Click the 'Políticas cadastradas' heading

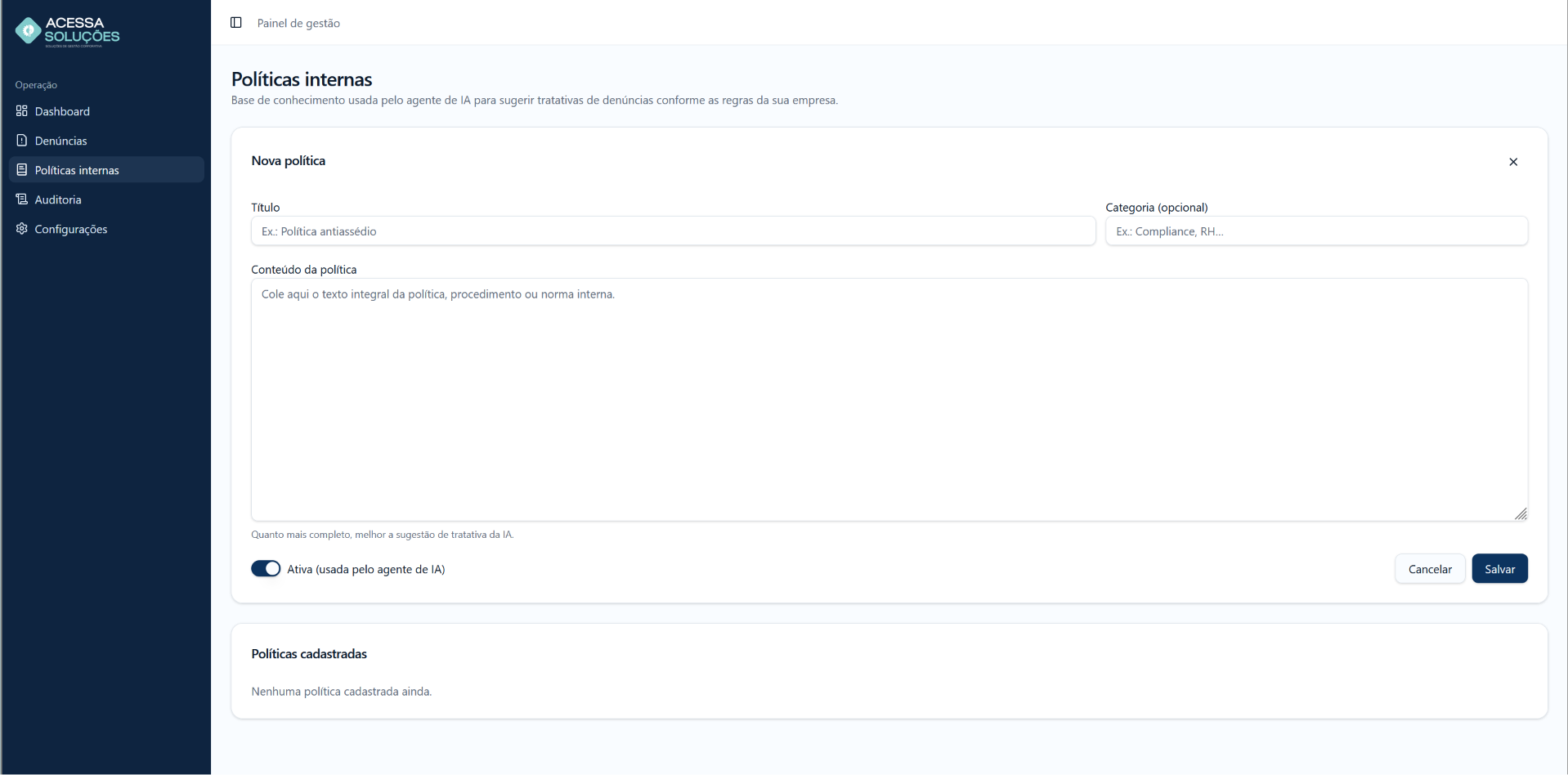click(309, 654)
